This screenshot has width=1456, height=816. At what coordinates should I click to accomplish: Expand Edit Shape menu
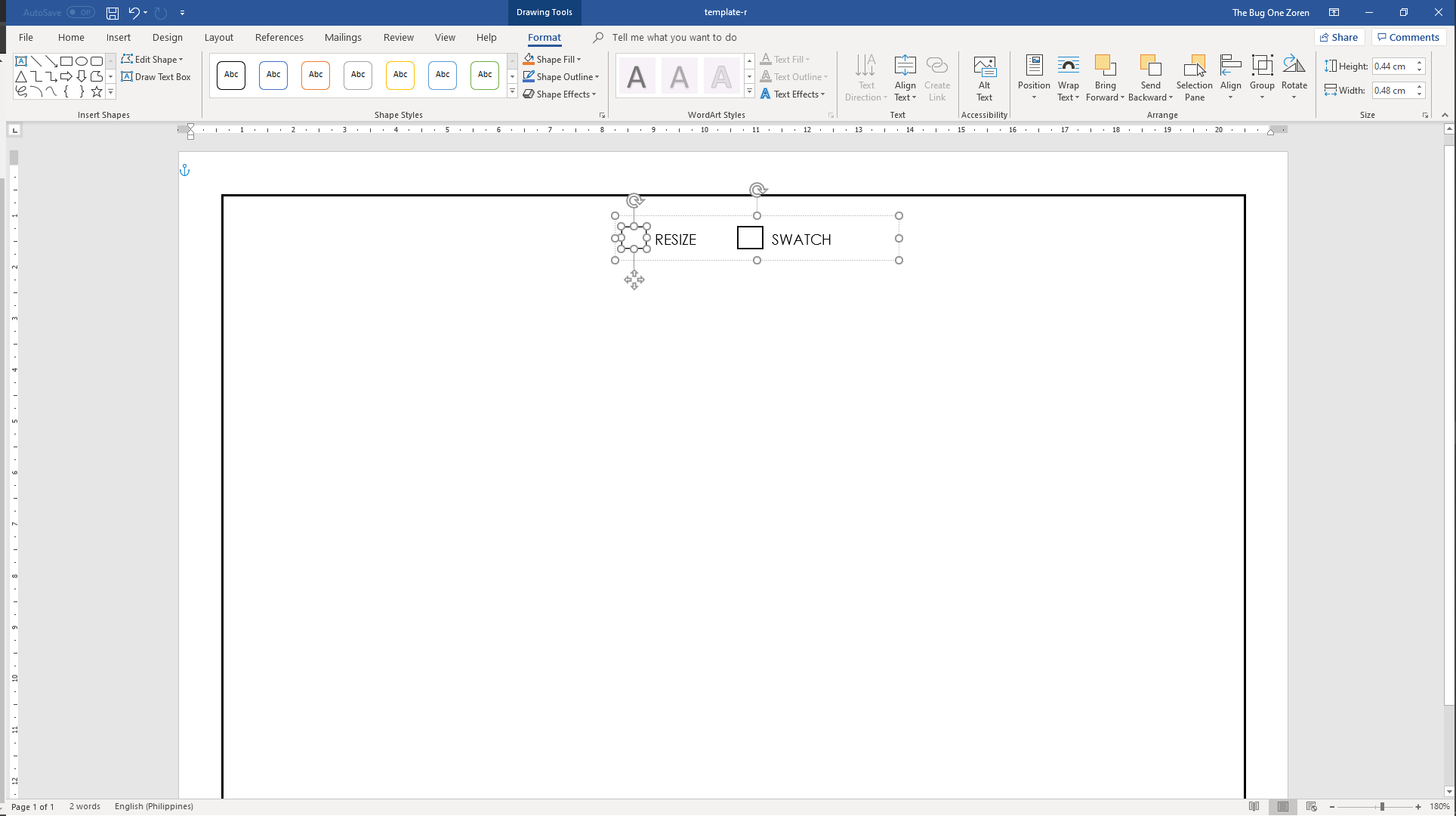pos(152,59)
